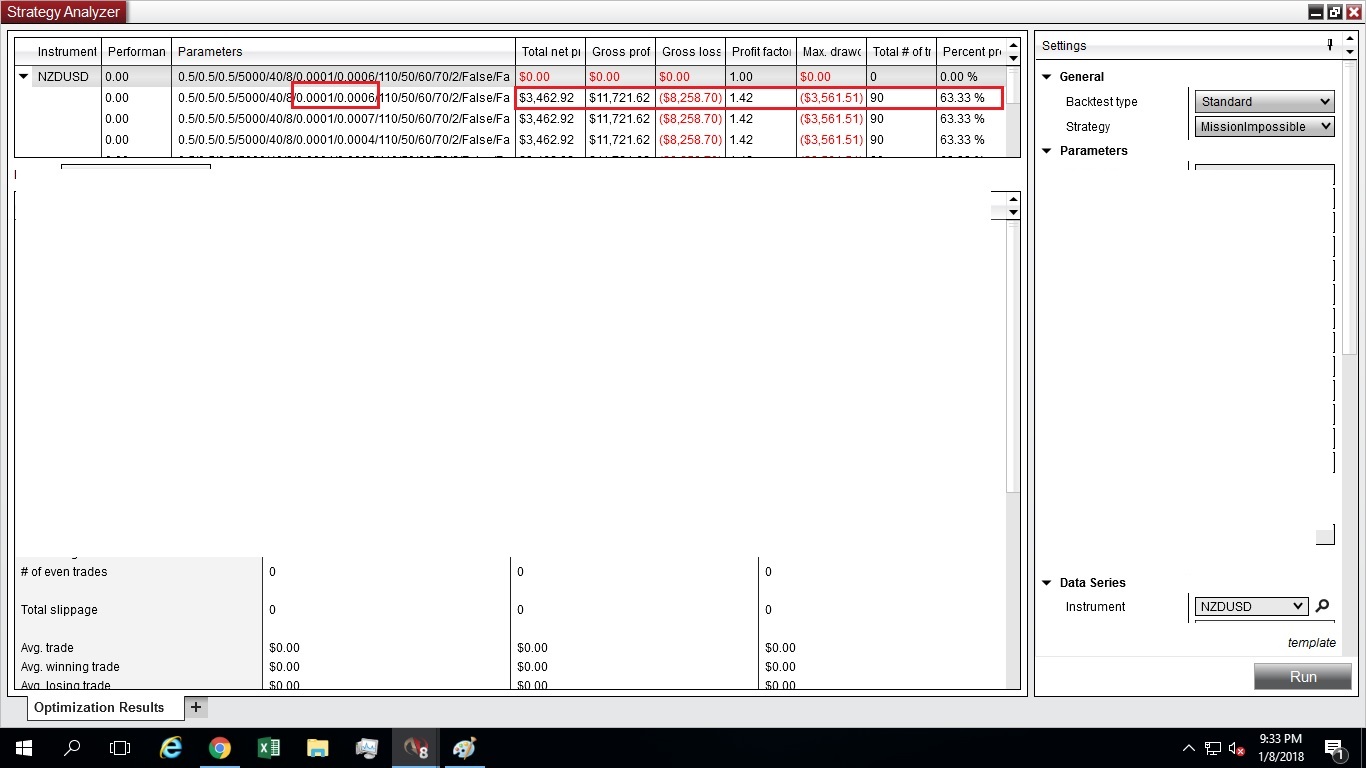Open the Paint palette icon in taskbar
Image resolution: width=1366 pixels, height=768 pixels.
[x=464, y=748]
